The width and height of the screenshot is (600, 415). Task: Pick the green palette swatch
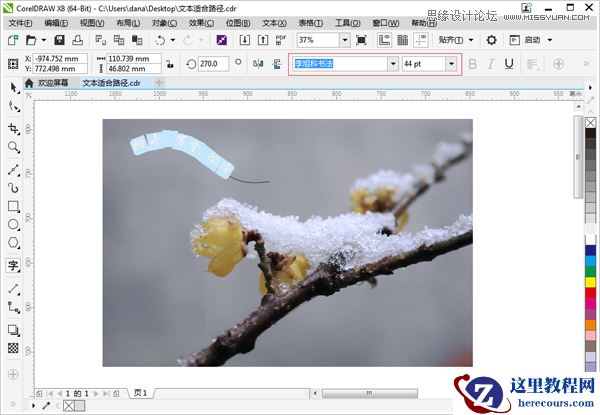click(x=590, y=272)
